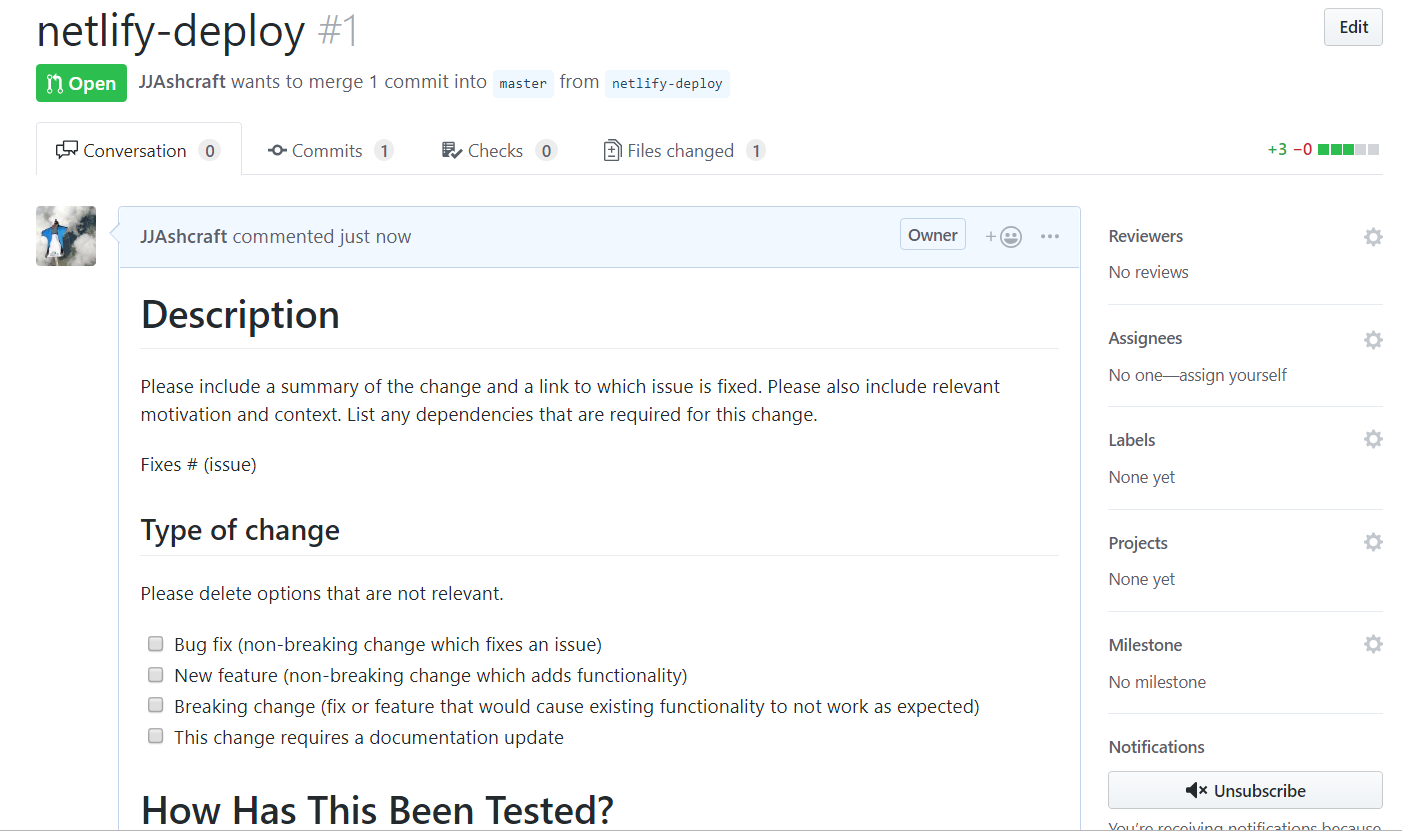Click the master branch label
Image resolution: width=1402 pixels, height=832 pixels.
click(x=523, y=83)
